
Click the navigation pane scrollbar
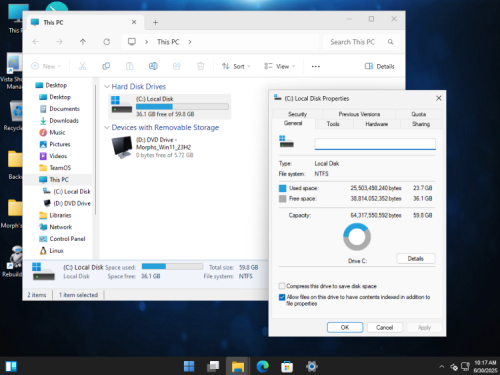coord(95,148)
